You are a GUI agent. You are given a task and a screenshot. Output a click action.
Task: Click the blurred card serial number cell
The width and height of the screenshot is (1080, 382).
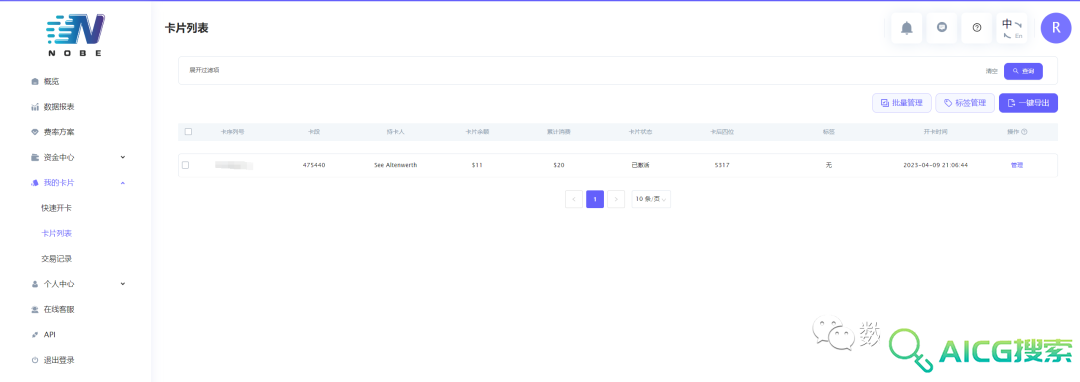click(233, 165)
